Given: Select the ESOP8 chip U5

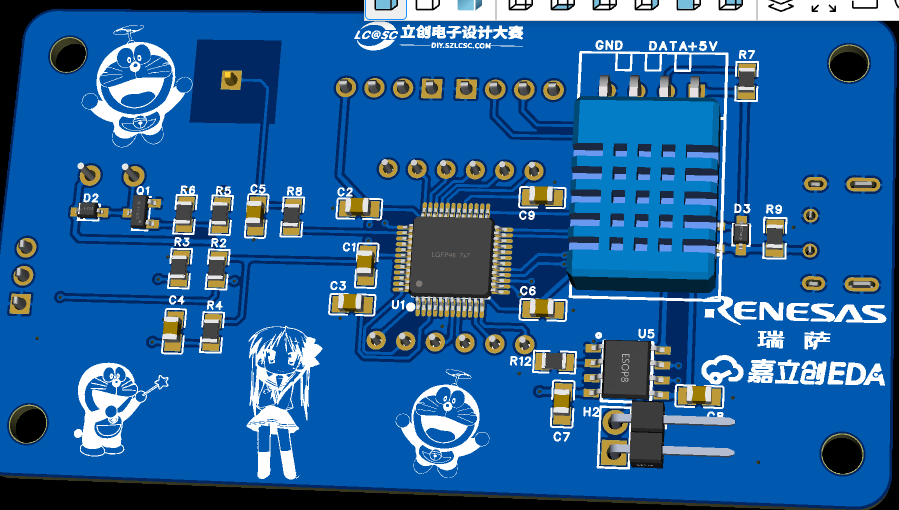Looking at the screenshot, I should (626, 370).
